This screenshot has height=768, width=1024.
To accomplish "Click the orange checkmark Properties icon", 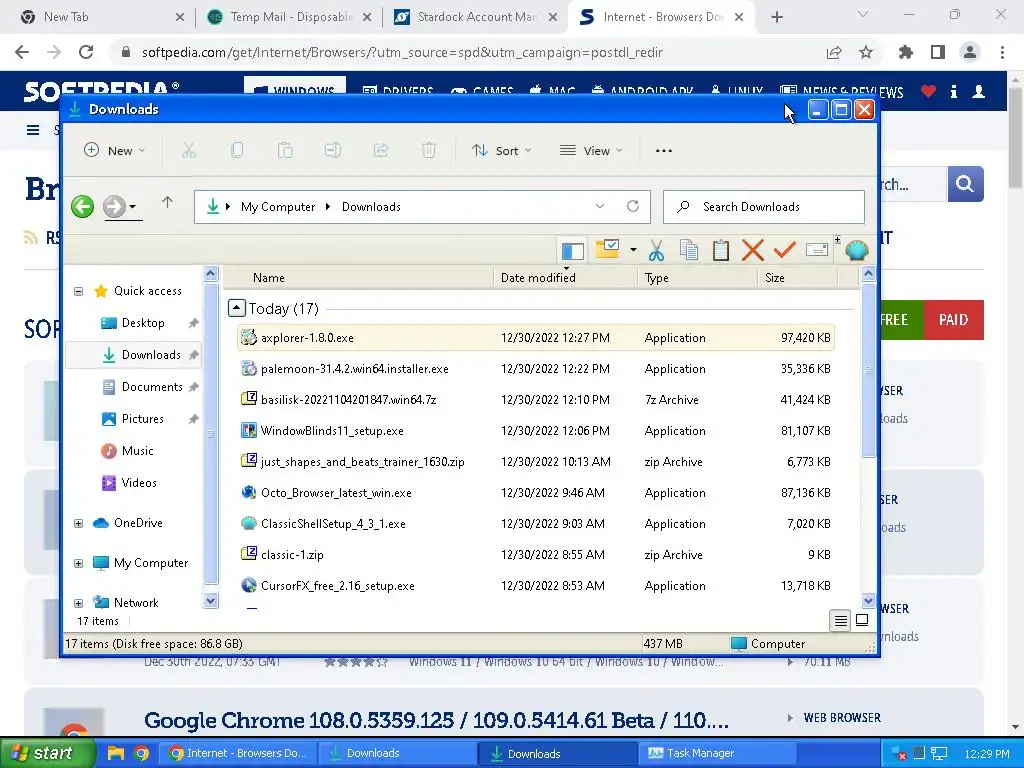I will point(784,250).
